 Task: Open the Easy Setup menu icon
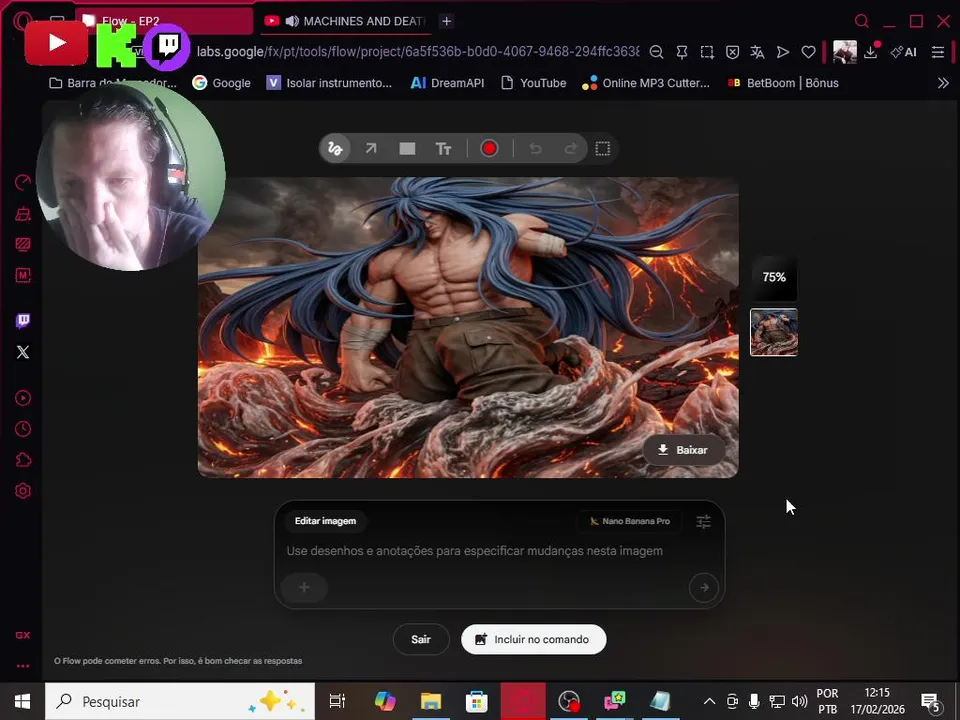[x=937, y=52]
